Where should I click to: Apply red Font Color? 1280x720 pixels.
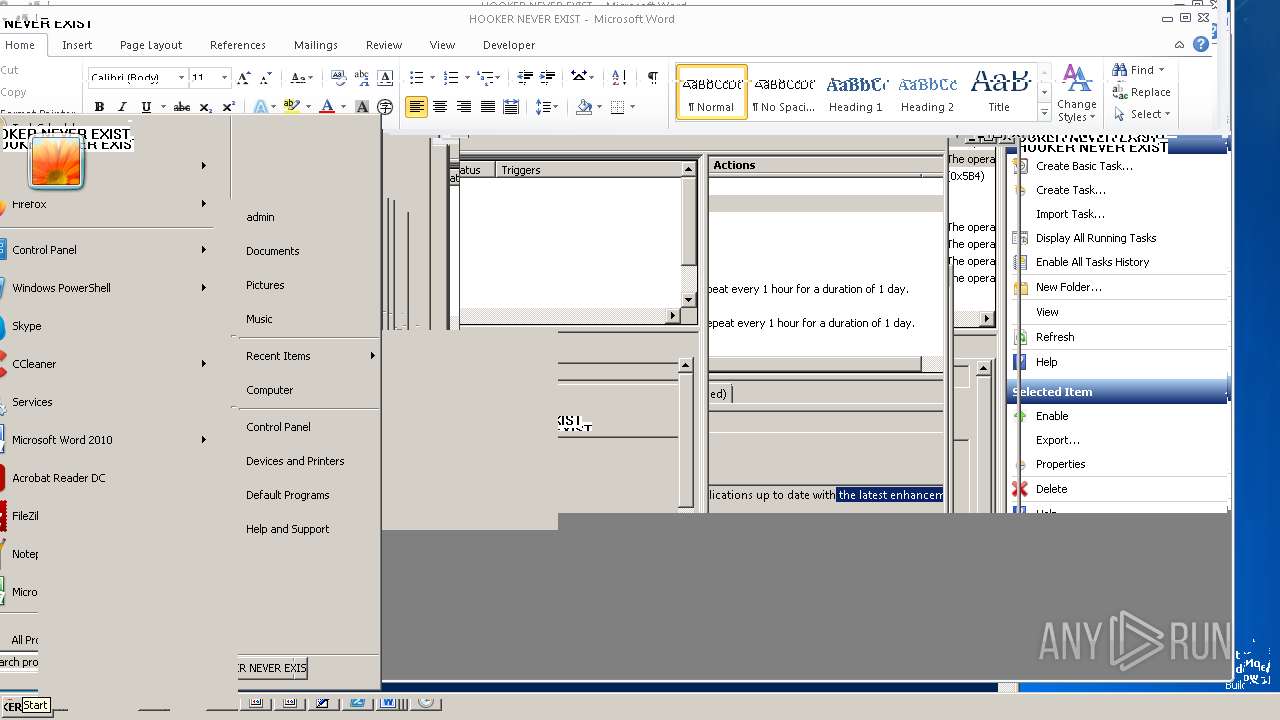[x=326, y=107]
